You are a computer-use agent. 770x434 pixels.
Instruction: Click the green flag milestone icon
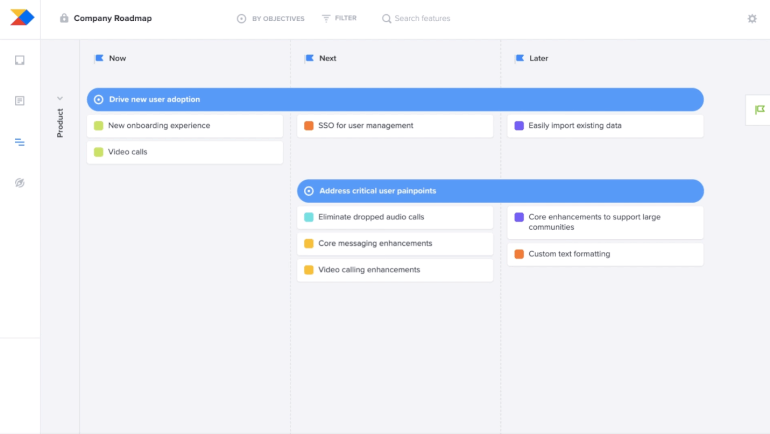coord(759,109)
